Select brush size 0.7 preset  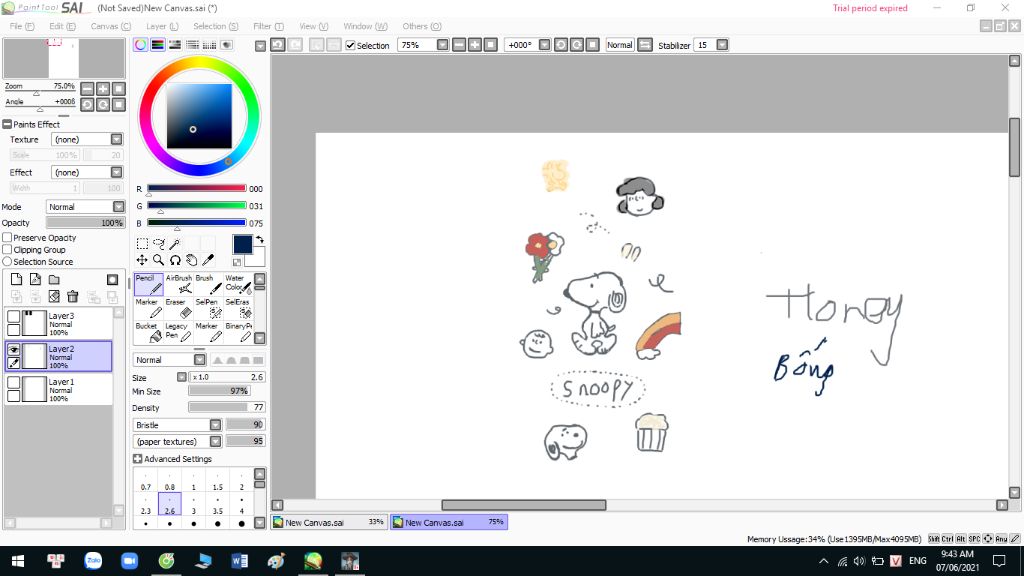pos(146,481)
